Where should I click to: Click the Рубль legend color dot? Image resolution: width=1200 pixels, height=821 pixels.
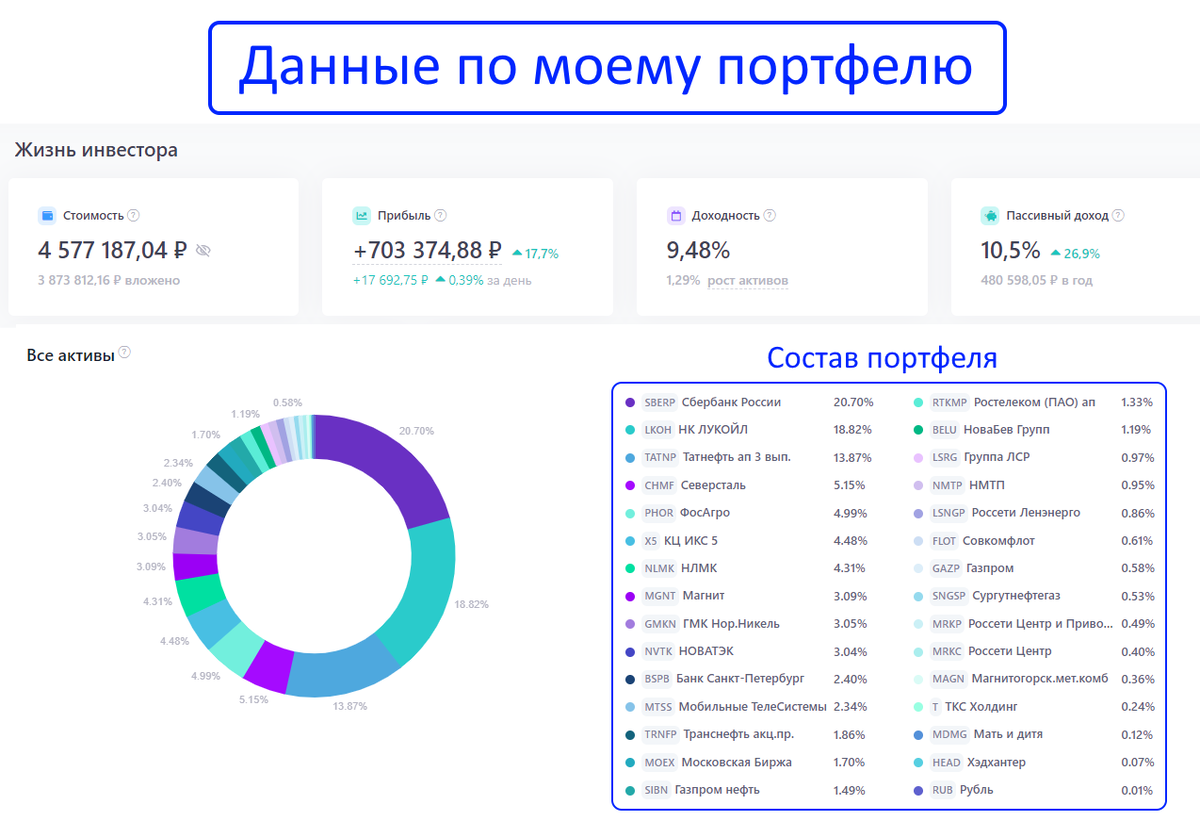click(918, 790)
